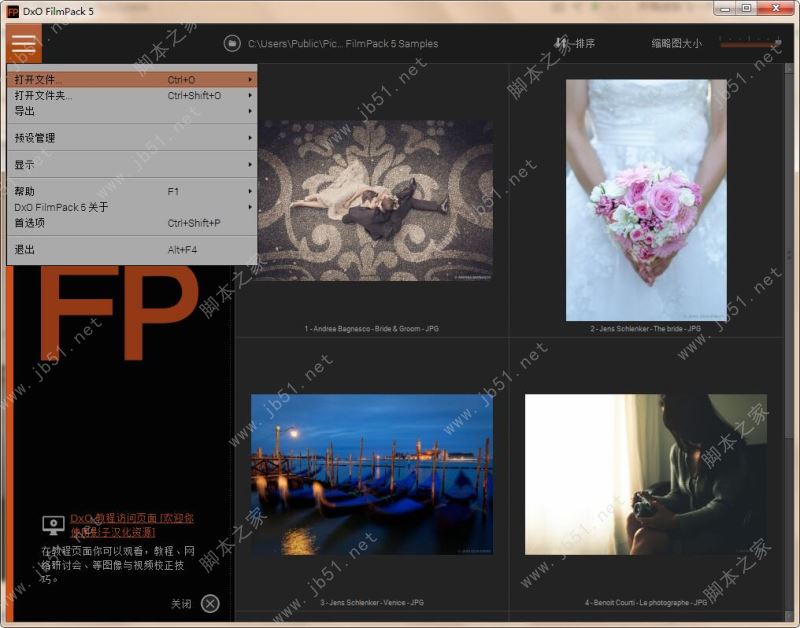This screenshot has height=628, width=800.
Task: Open the 显示 menu entry
Action: (132, 165)
